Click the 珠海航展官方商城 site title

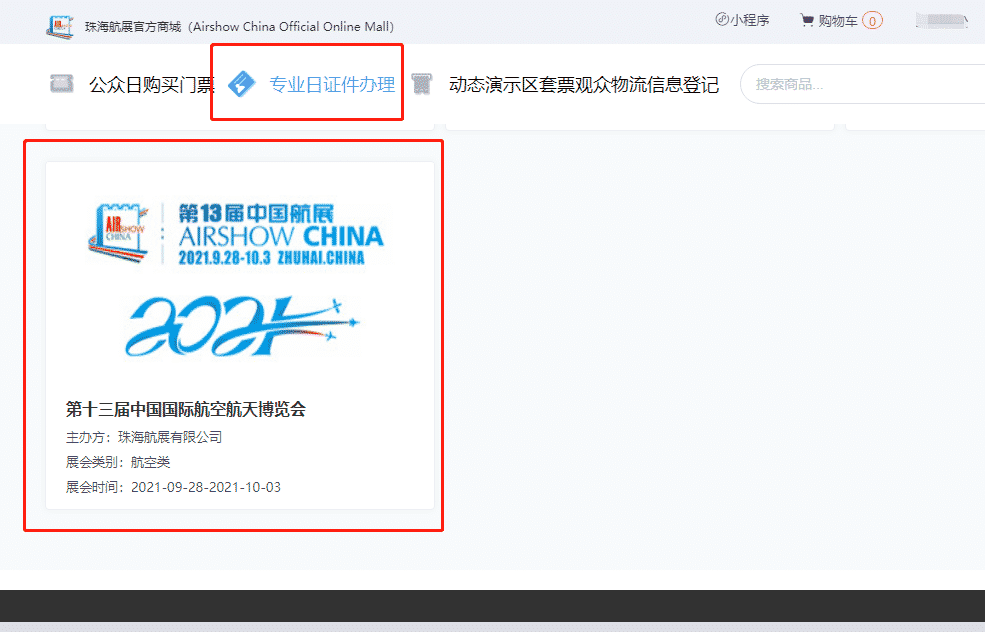point(239,26)
